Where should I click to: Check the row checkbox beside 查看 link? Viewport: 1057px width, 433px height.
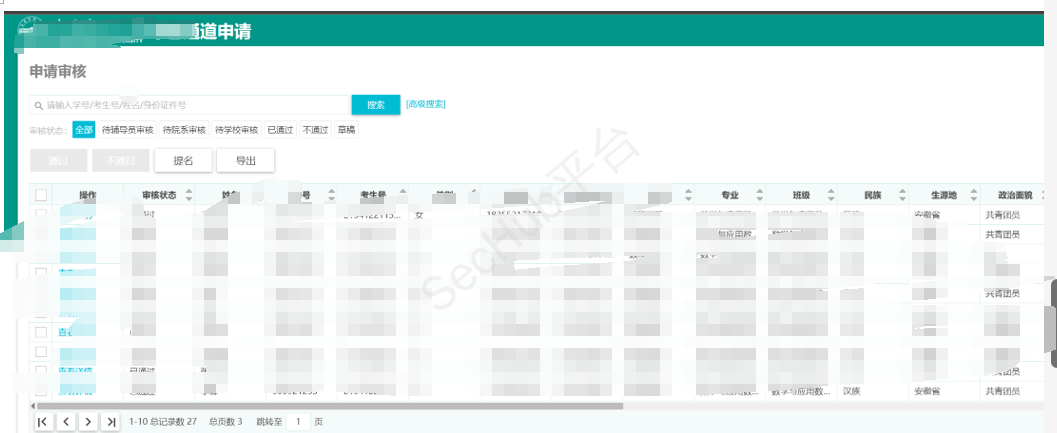pyautogui.click(x=41, y=332)
